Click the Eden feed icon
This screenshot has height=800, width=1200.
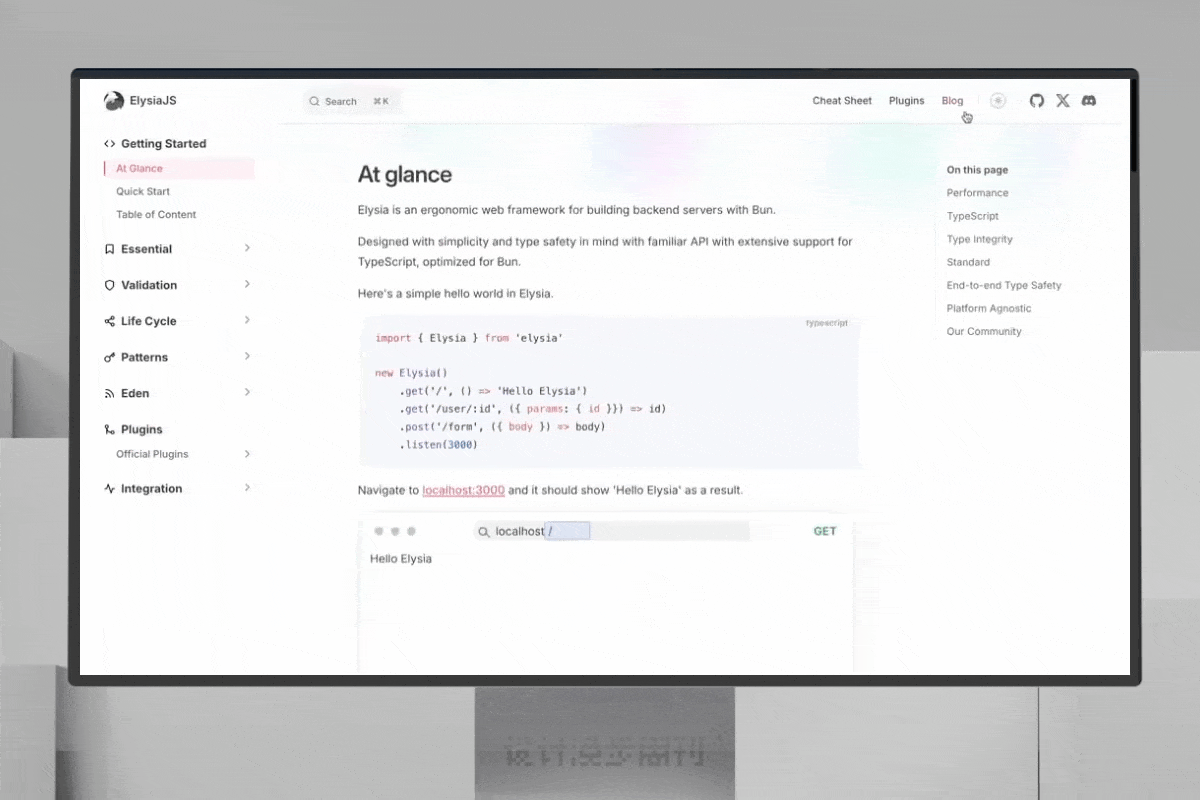pyautogui.click(x=110, y=393)
